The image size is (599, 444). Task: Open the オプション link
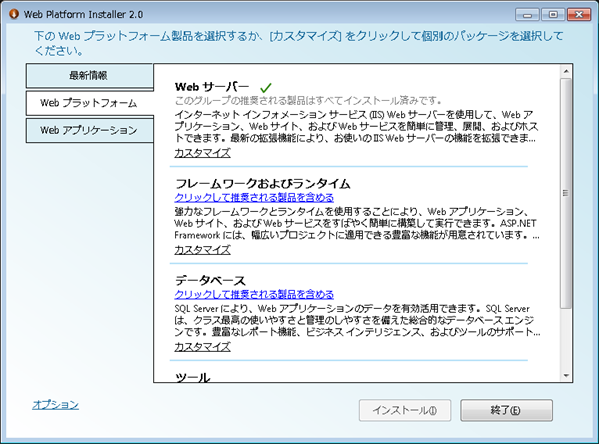pyautogui.click(x=56, y=405)
